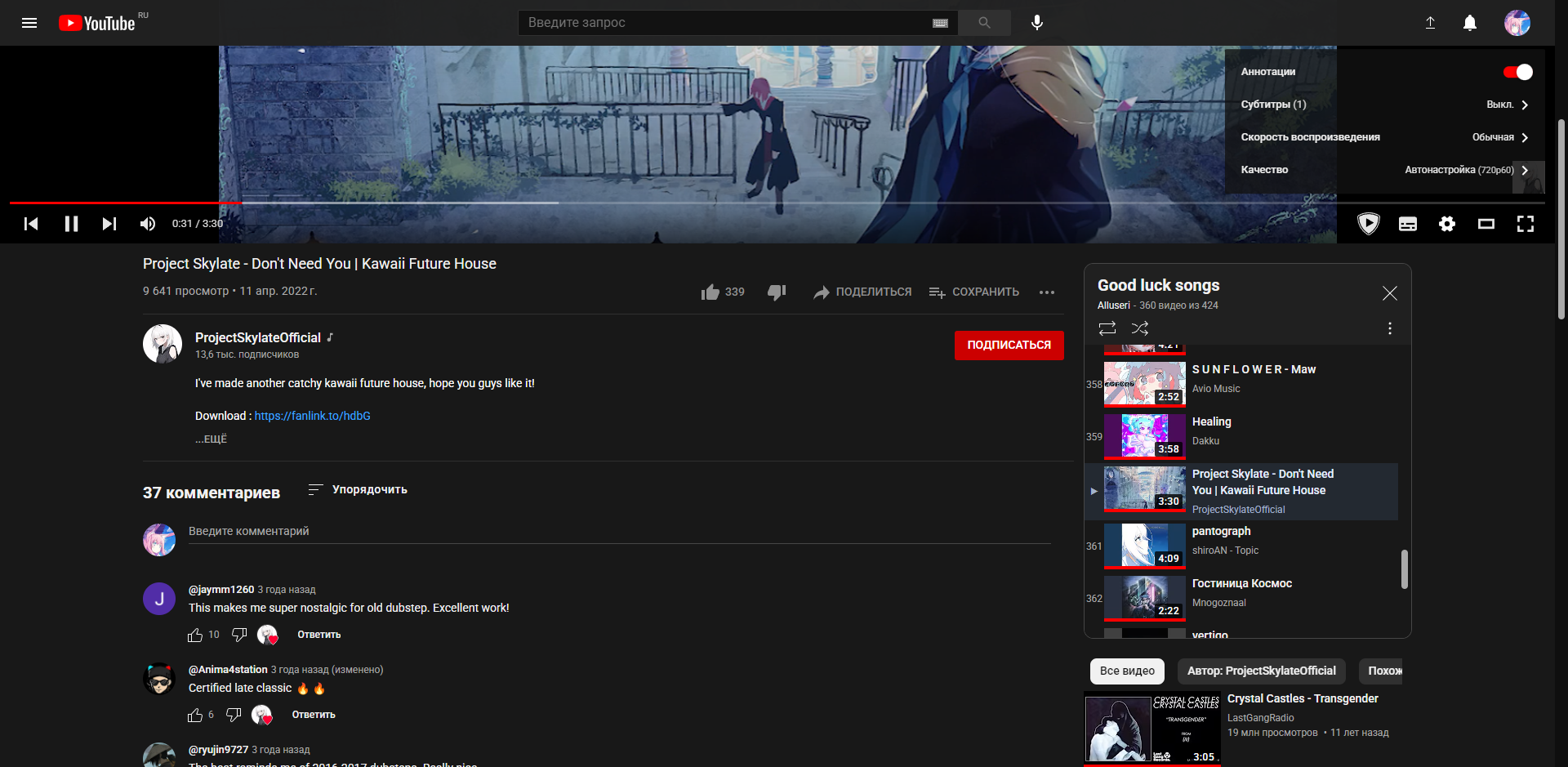
Task: Reply to @jaymm1260 comment
Action: coord(319,635)
